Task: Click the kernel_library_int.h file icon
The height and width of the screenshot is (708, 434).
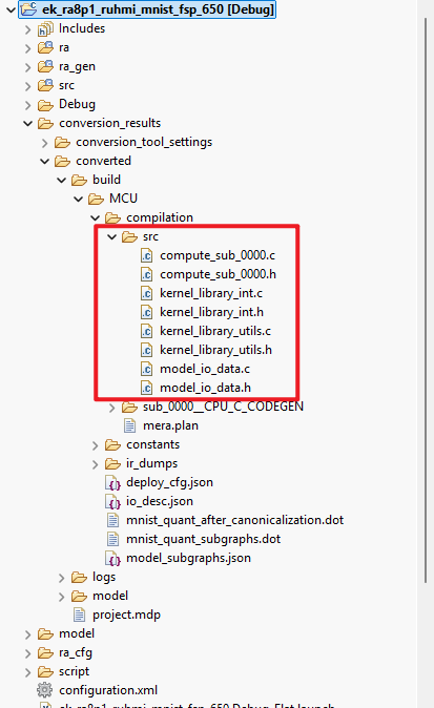Action: (147, 312)
